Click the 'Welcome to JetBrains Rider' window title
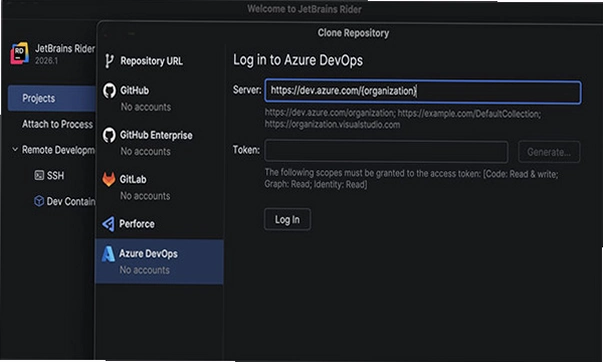This screenshot has width=603, height=362. (x=304, y=9)
